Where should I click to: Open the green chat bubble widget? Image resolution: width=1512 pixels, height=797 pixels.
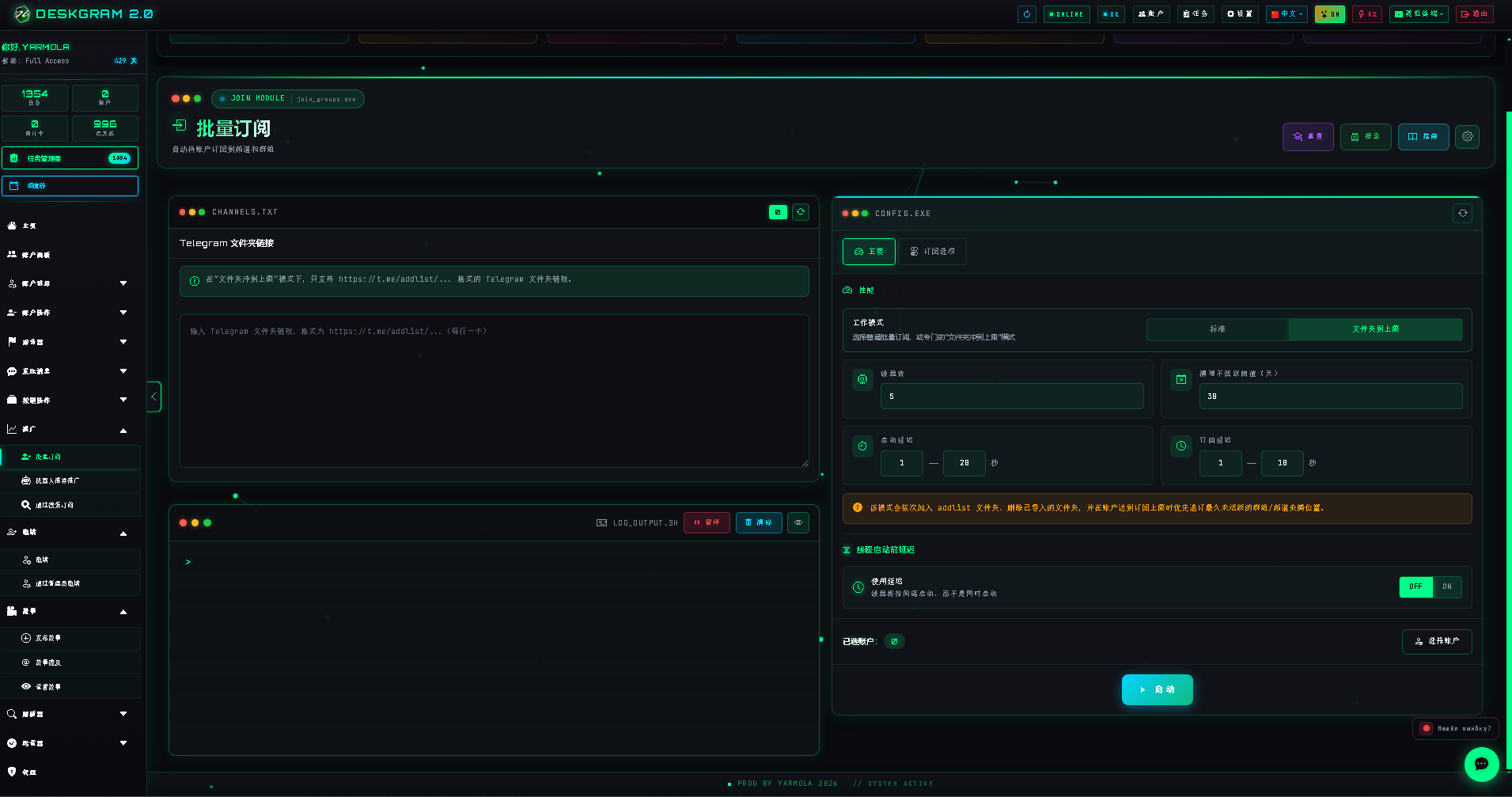click(x=1481, y=765)
